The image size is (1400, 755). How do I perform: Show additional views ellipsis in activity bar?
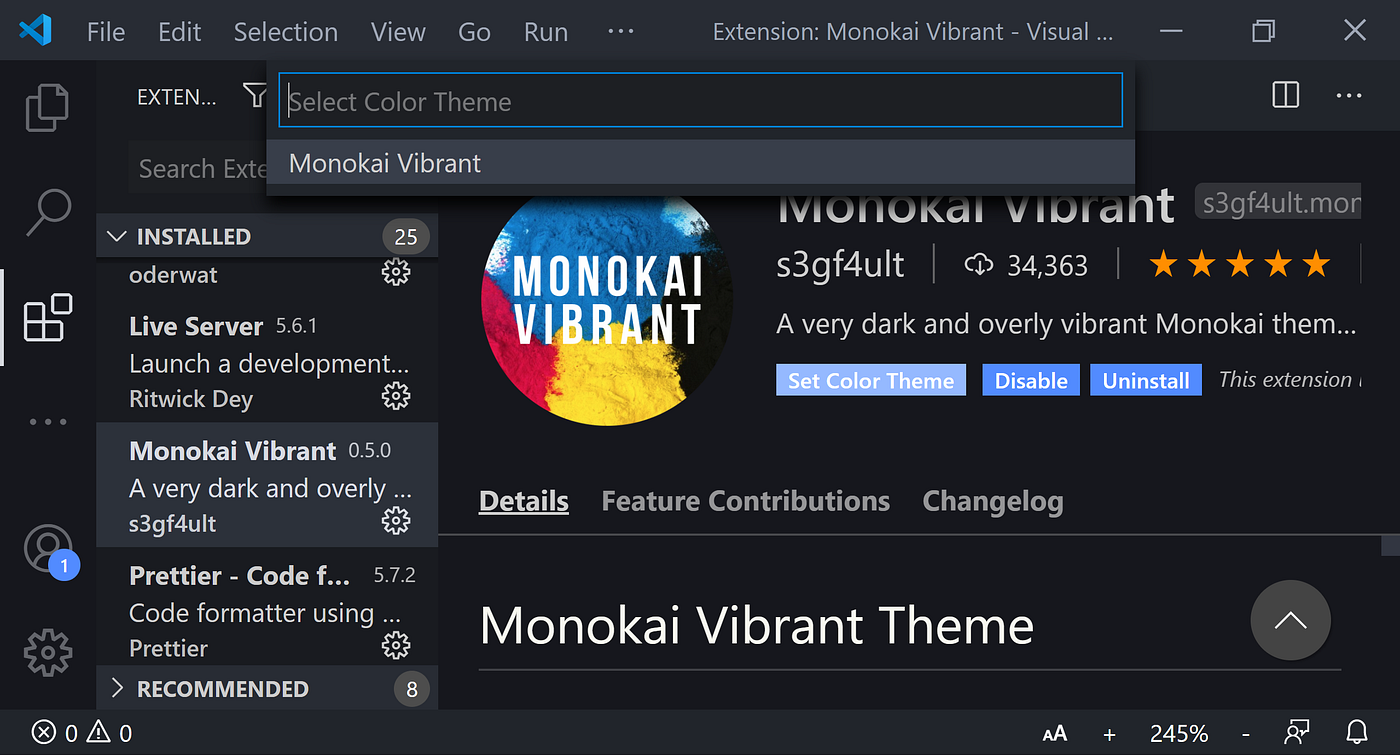pos(48,422)
